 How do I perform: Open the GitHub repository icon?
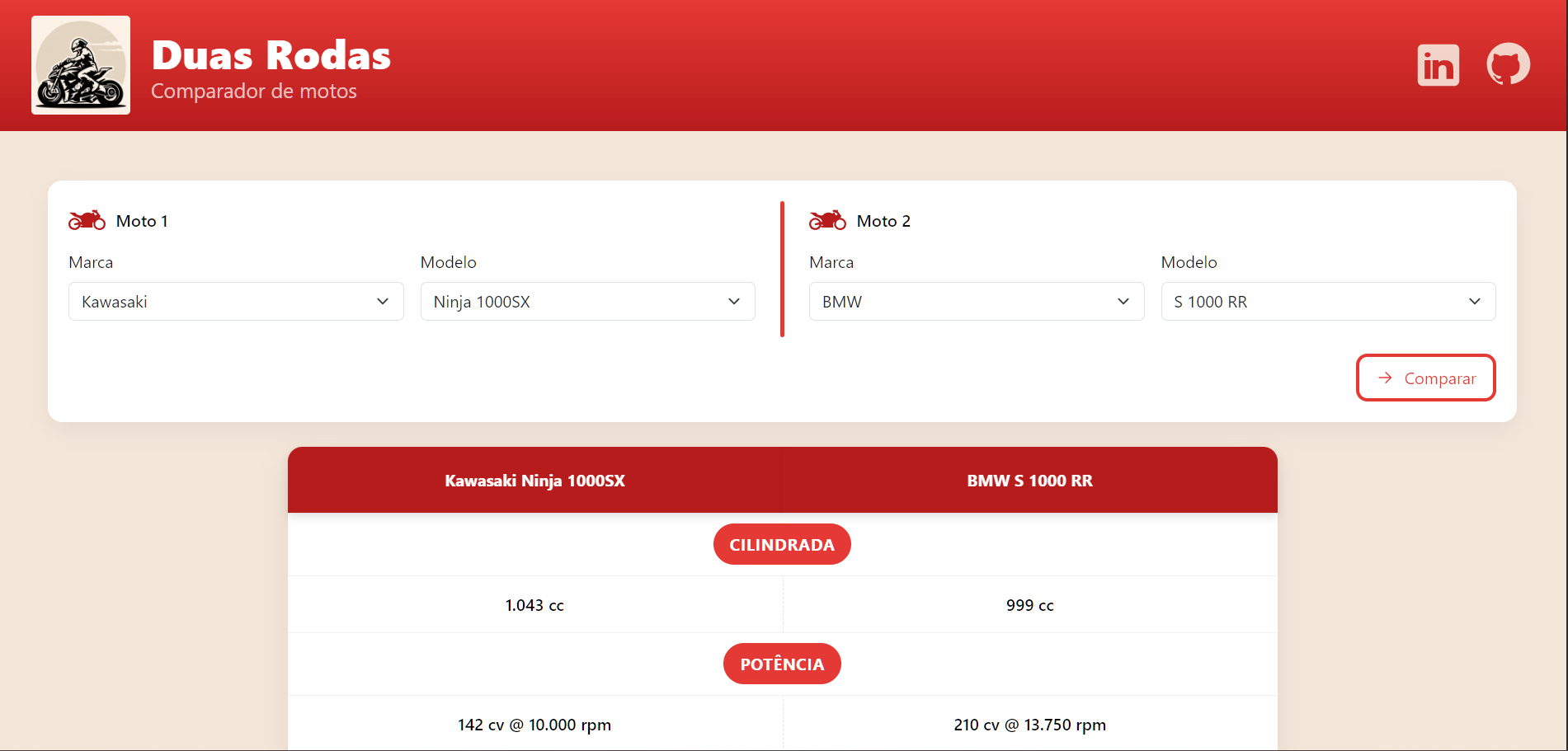pos(1508,64)
